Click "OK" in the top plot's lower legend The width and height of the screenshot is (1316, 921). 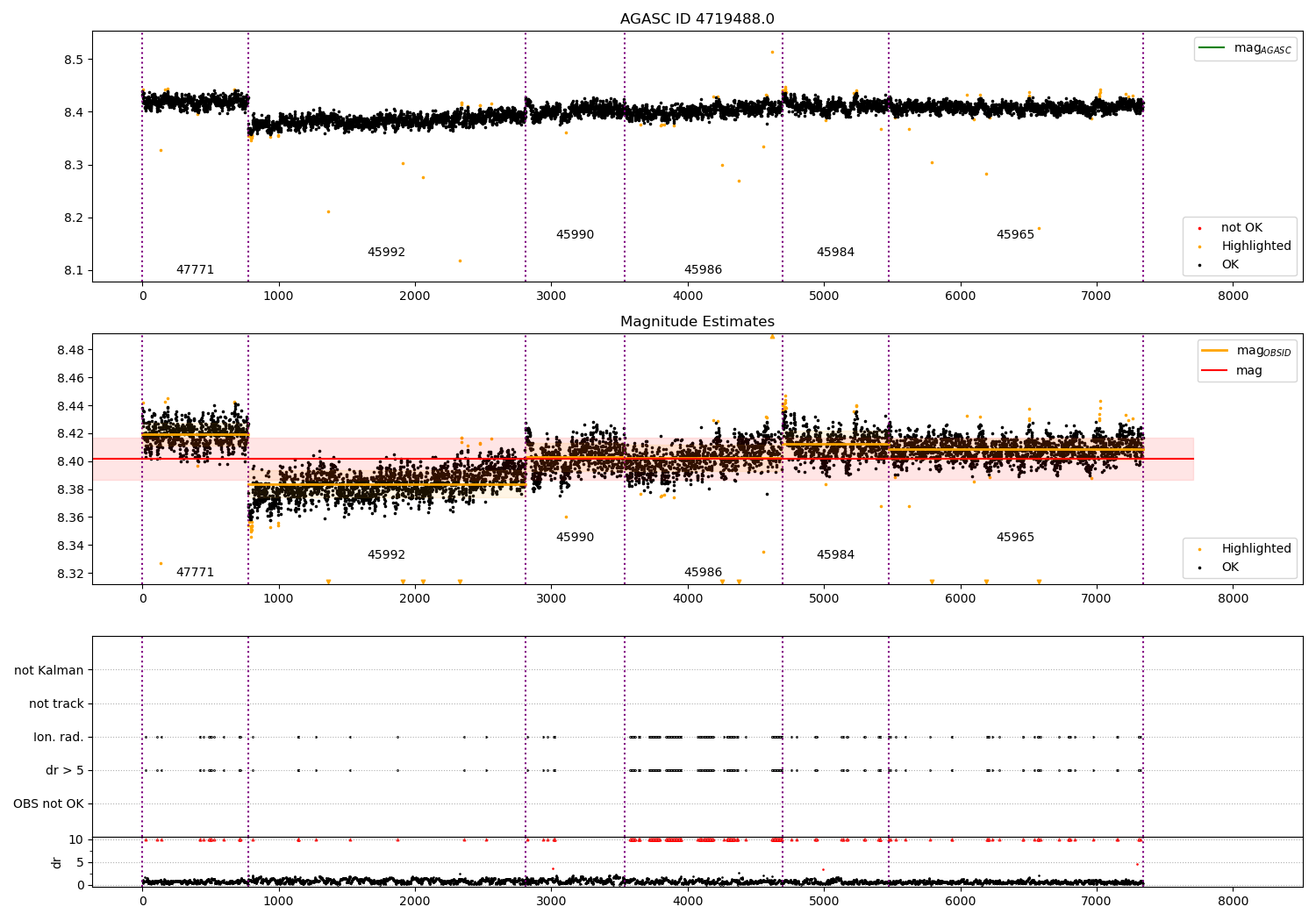click(1230, 265)
